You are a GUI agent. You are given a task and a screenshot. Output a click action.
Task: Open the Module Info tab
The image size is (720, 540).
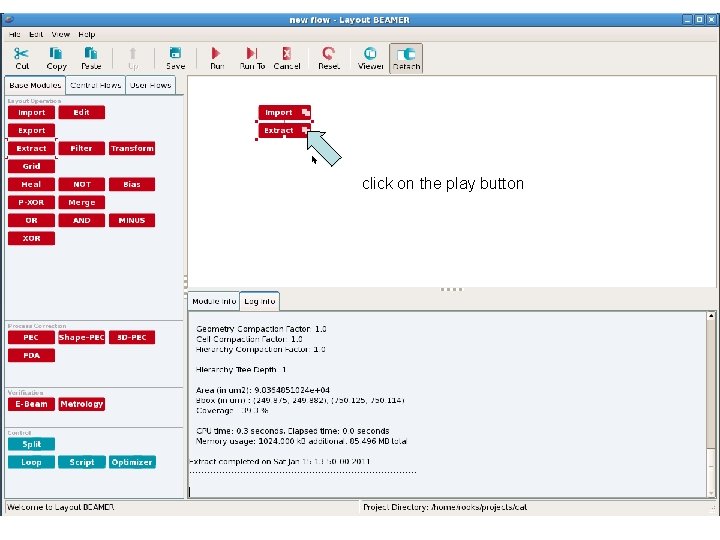coord(214,301)
